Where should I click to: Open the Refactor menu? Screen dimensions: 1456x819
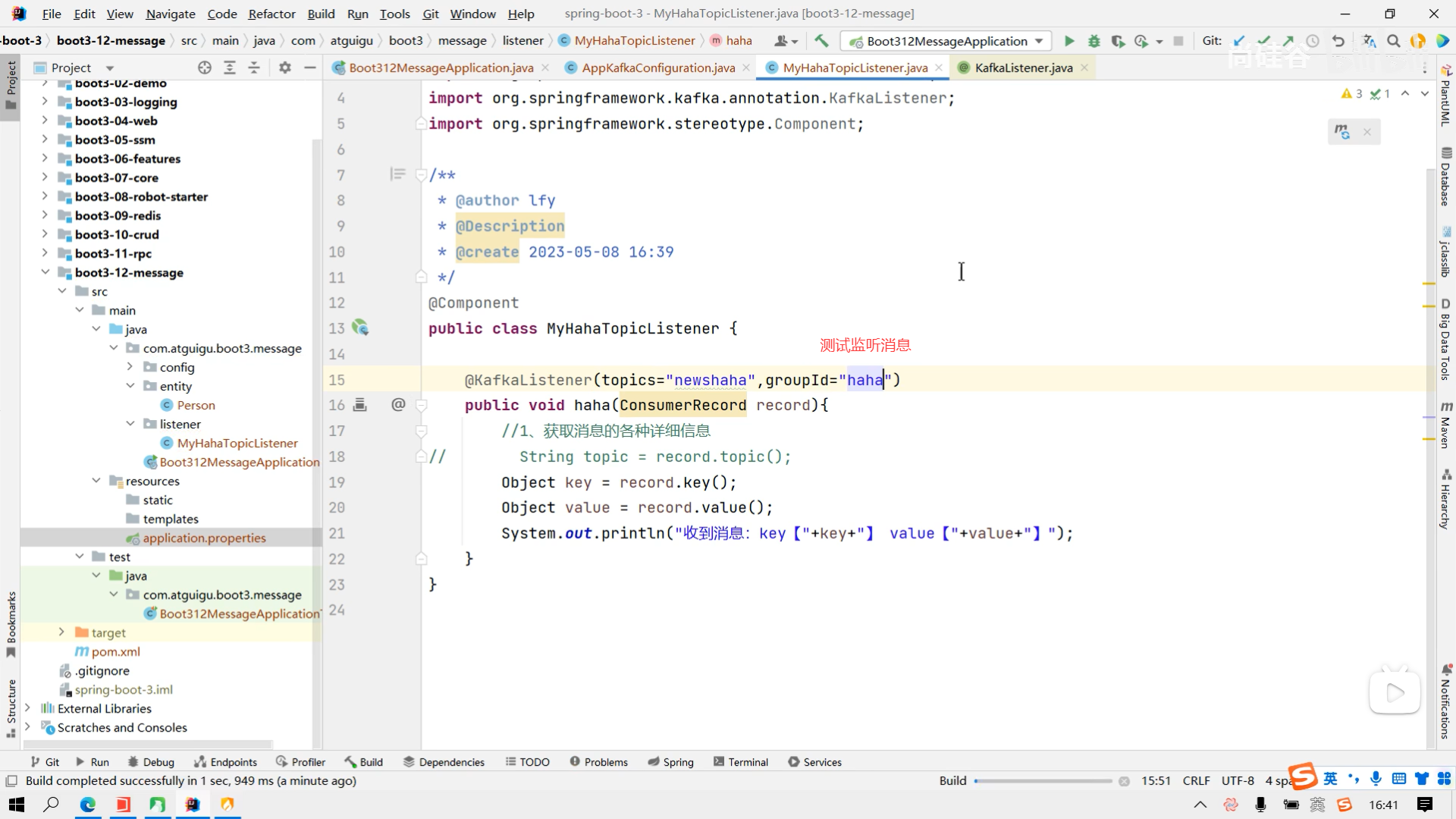point(271,14)
